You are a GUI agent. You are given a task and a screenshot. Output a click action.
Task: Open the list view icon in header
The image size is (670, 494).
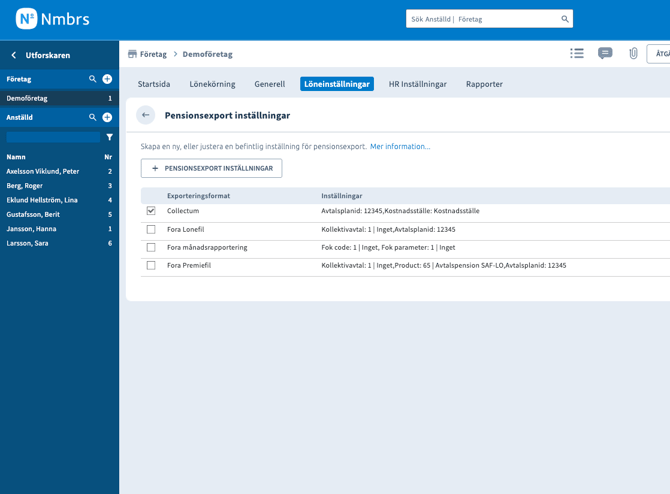pos(577,54)
